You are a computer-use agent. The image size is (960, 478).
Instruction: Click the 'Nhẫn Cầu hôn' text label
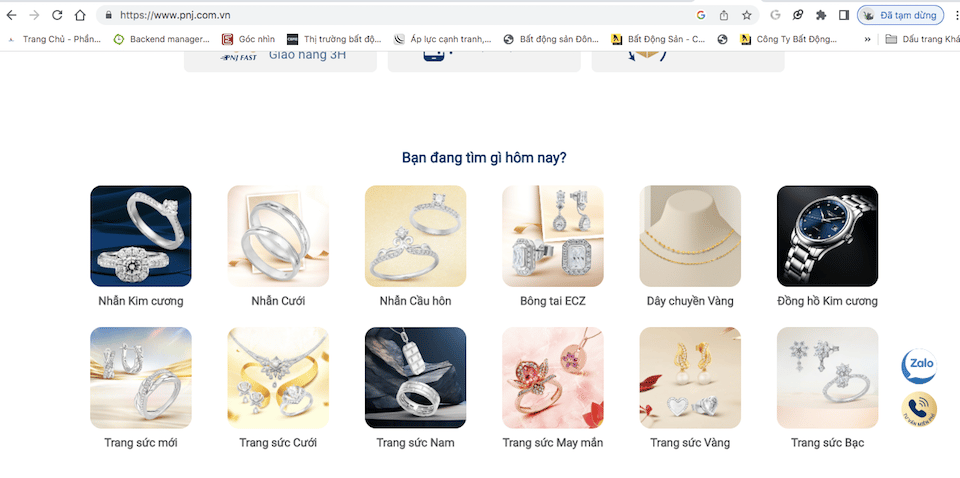click(x=416, y=301)
